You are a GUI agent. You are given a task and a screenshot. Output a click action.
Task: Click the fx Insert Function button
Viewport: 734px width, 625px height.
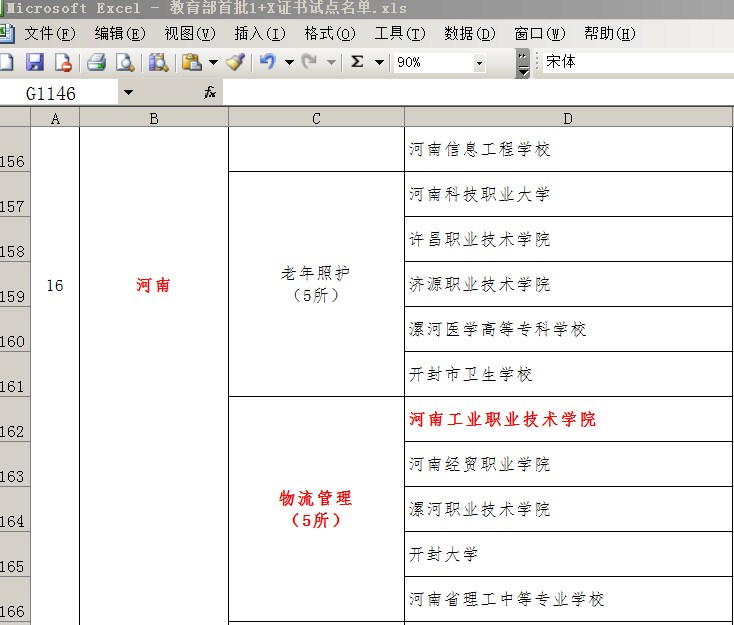coord(210,93)
